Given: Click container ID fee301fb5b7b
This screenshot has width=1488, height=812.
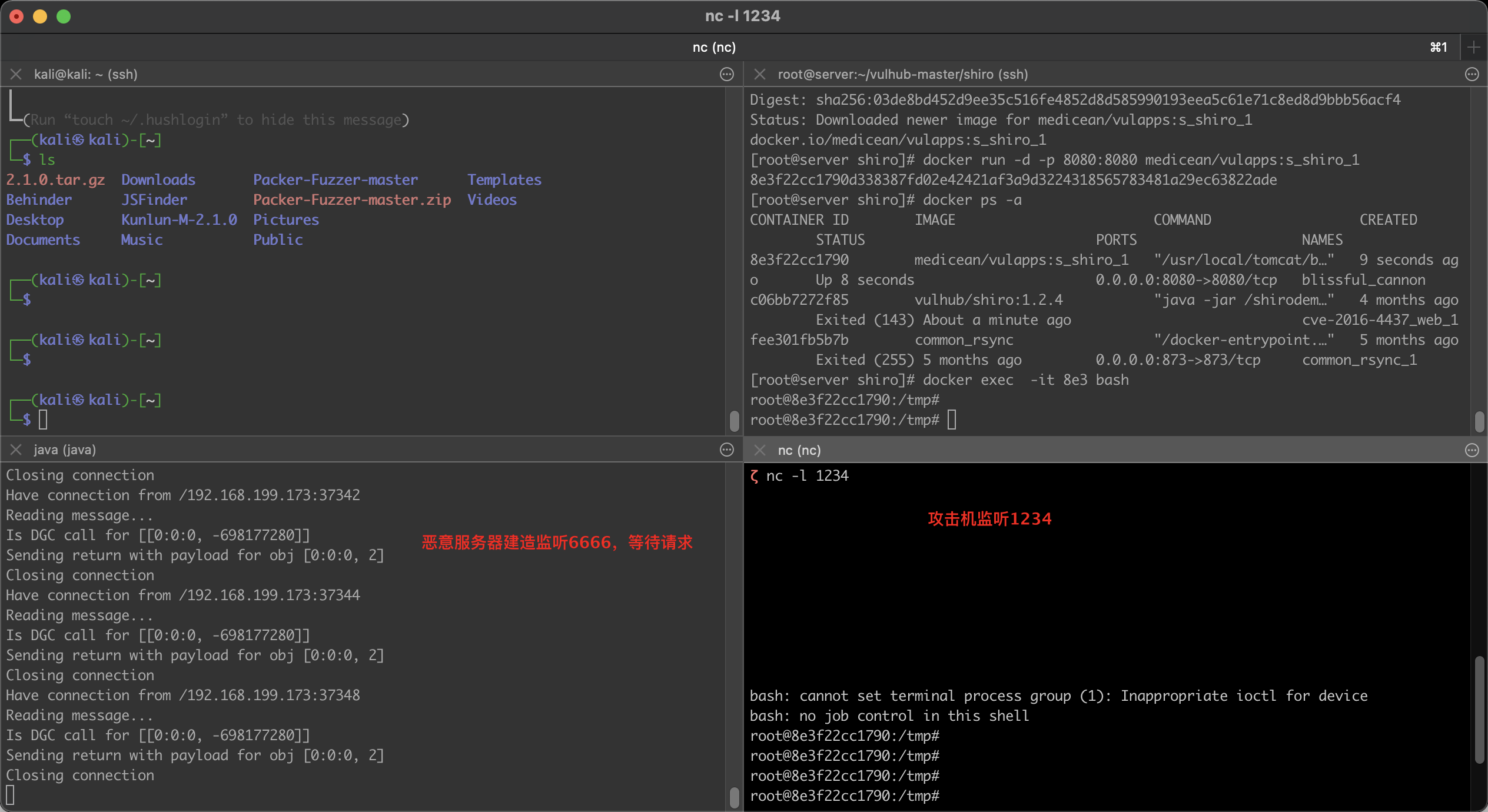Looking at the screenshot, I should tap(799, 340).
